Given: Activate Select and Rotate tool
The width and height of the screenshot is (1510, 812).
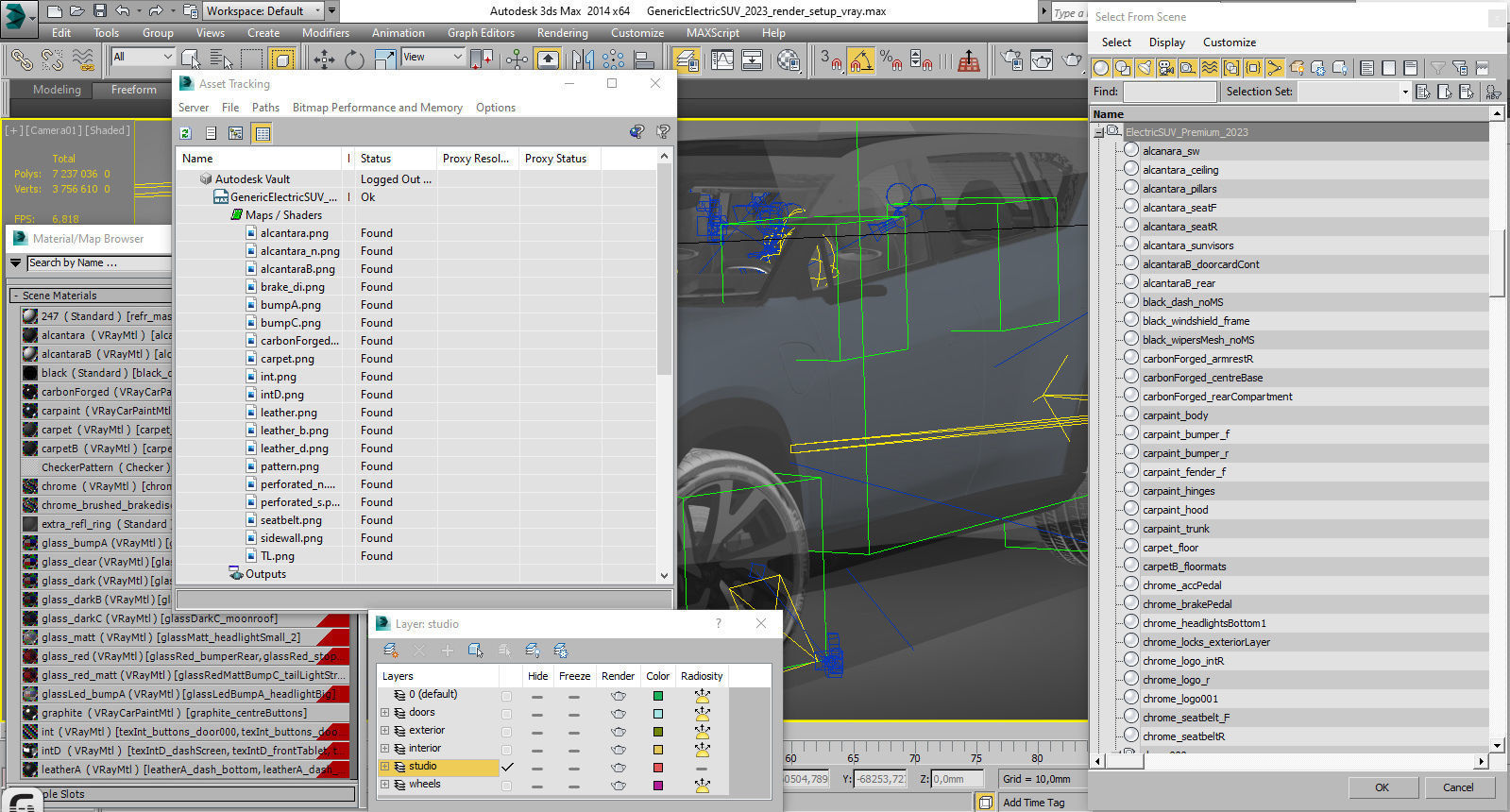Looking at the screenshot, I should [x=354, y=59].
